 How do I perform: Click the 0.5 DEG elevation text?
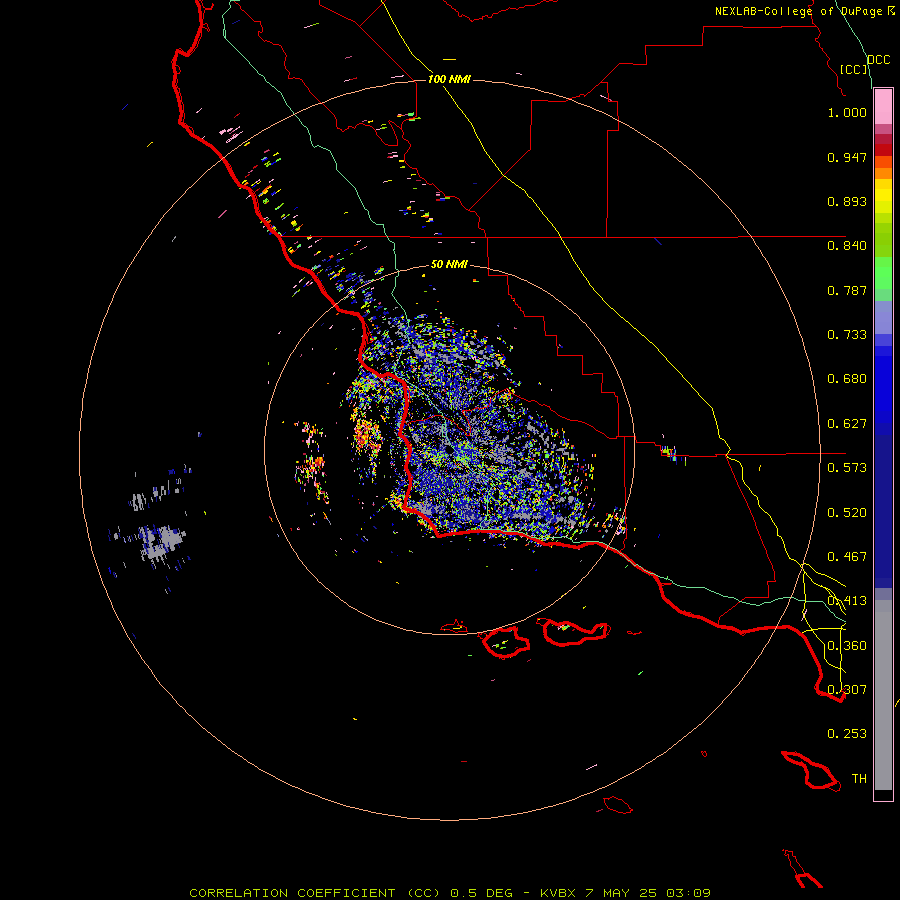click(x=483, y=893)
